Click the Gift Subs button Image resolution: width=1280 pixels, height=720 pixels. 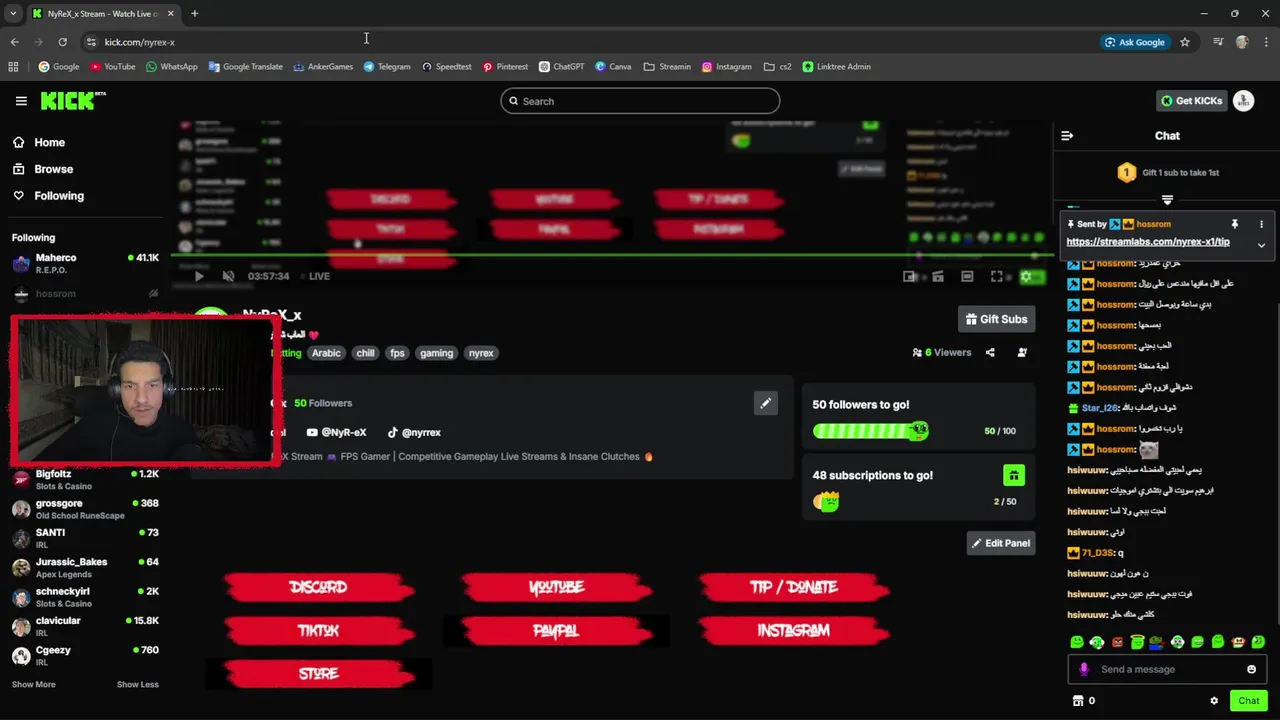click(996, 319)
